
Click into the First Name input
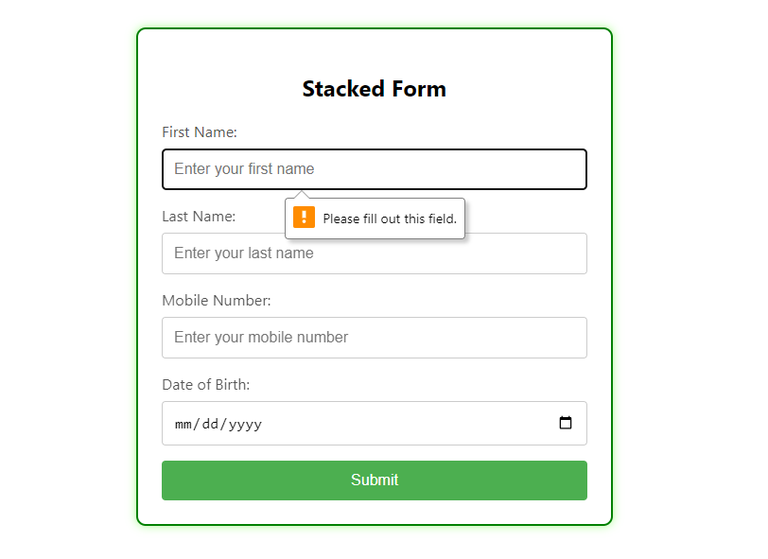[450, 169]
